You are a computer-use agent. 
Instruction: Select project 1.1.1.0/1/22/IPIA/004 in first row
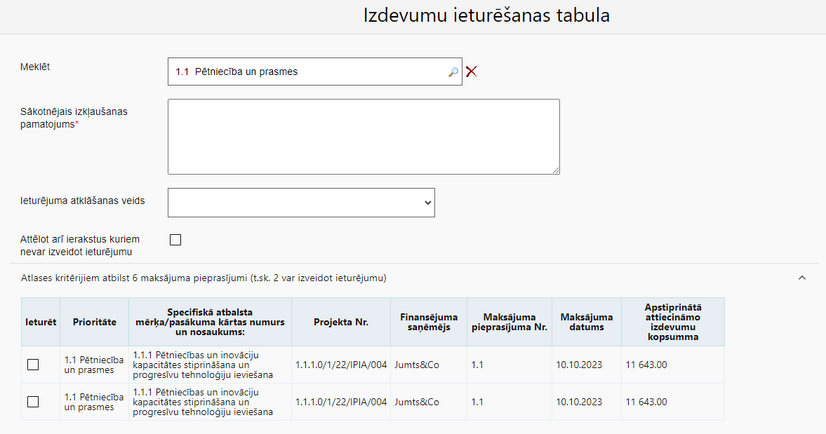[341, 364]
